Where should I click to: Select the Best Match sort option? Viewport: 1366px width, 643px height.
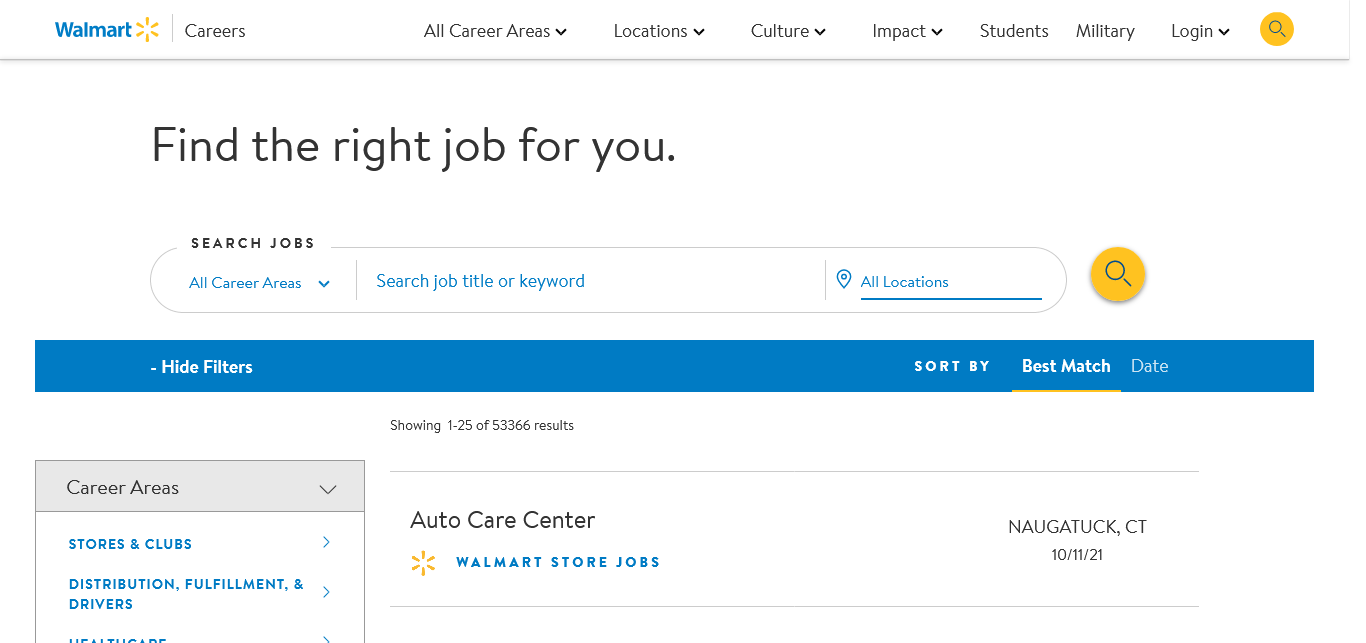point(1066,366)
